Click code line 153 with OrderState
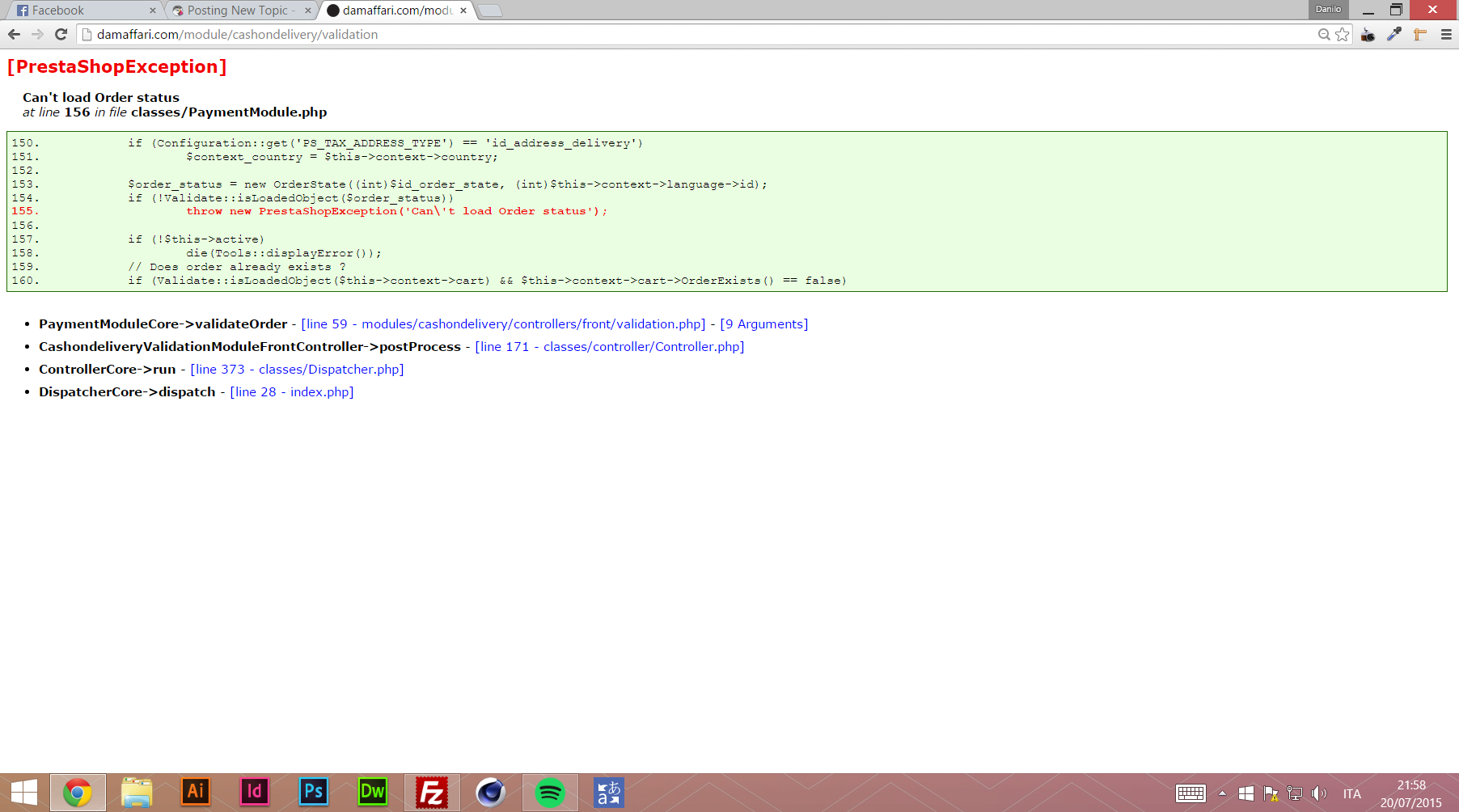This screenshot has height=812, width=1459. (x=447, y=184)
